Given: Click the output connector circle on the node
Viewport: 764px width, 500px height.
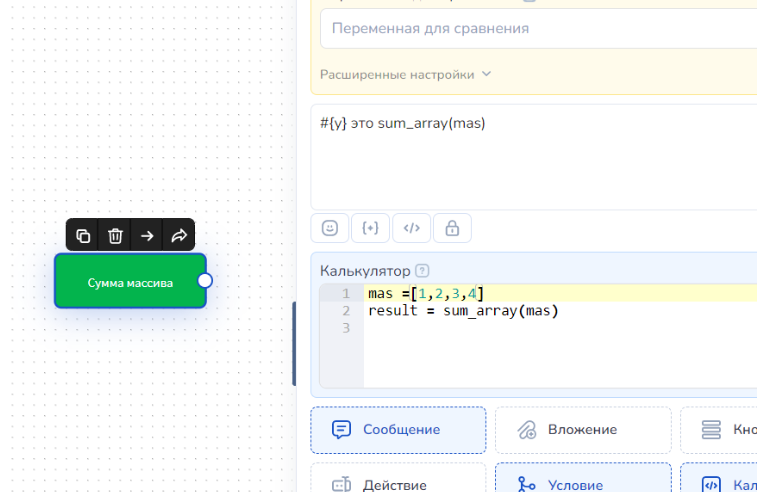Looking at the screenshot, I should pyautogui.click(x=205, y=281).
